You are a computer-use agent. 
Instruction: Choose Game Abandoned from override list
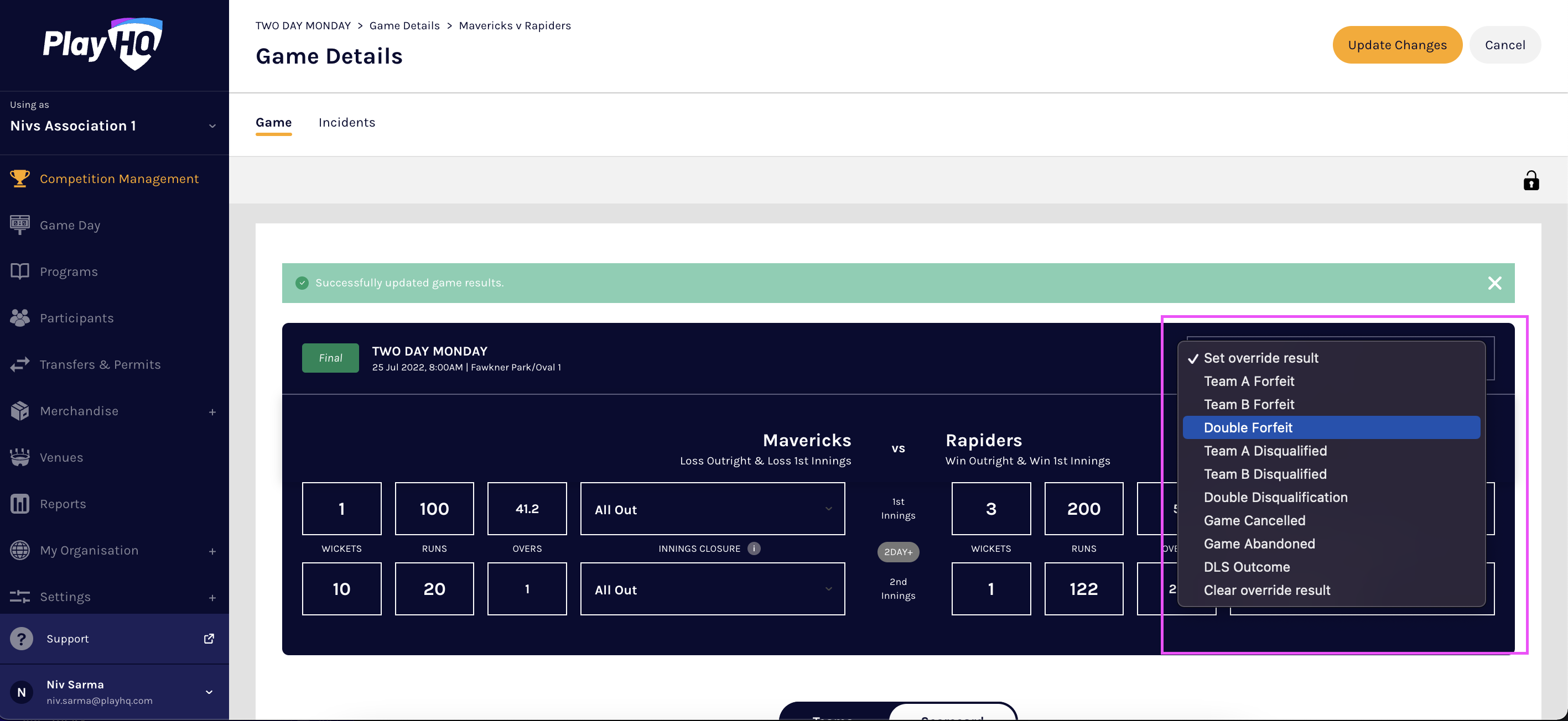coord(1259,544)
